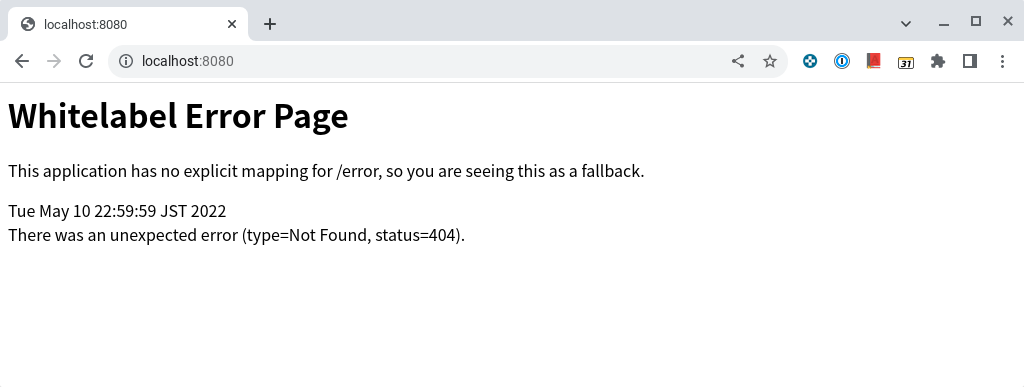Viewport: 1024px width, 387px height.
Task: View site information icon in address bar
Action: point(125,61)
